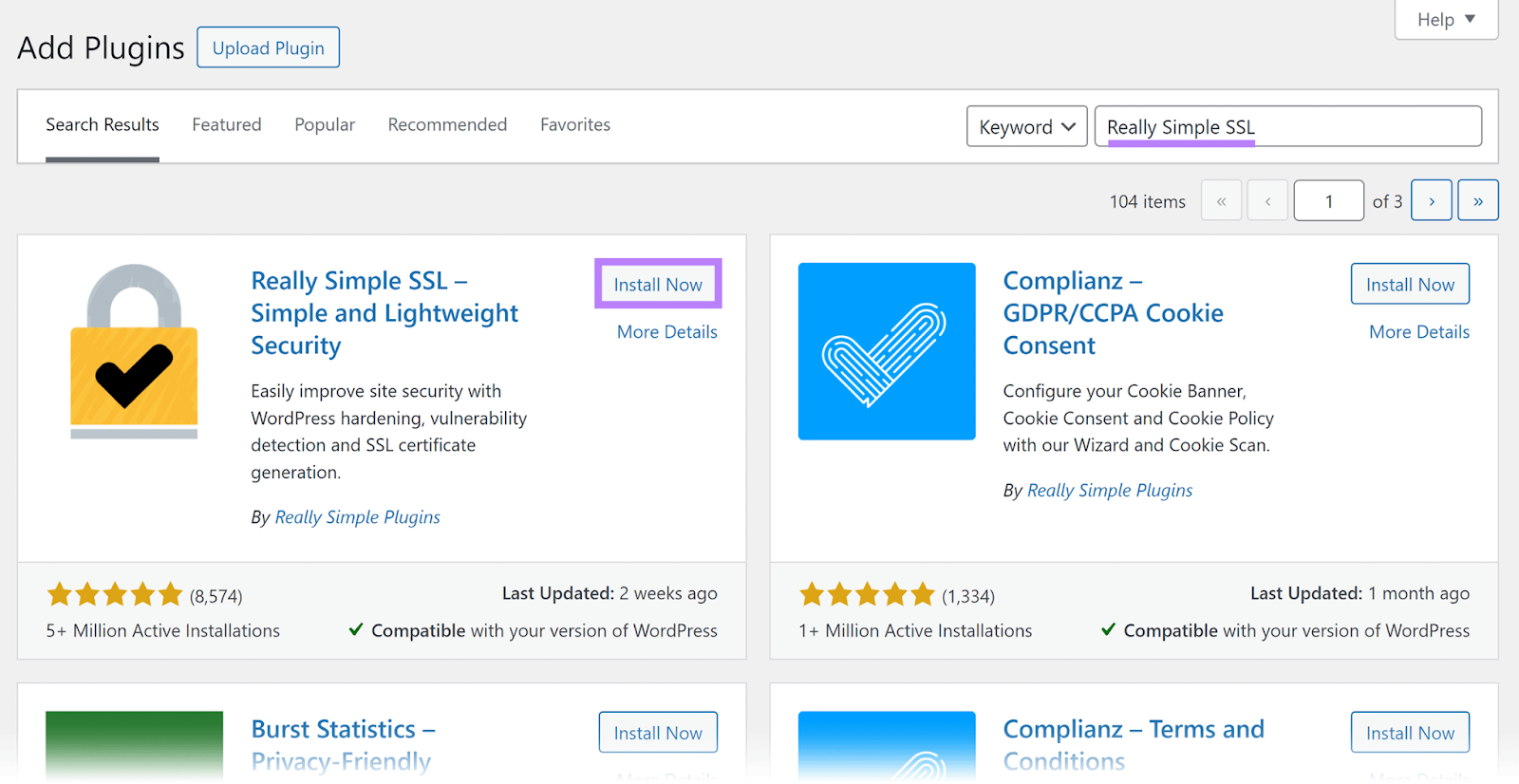Switch to the Search Results tab
Screen dimensions: 1519x784
pos(103,124)
